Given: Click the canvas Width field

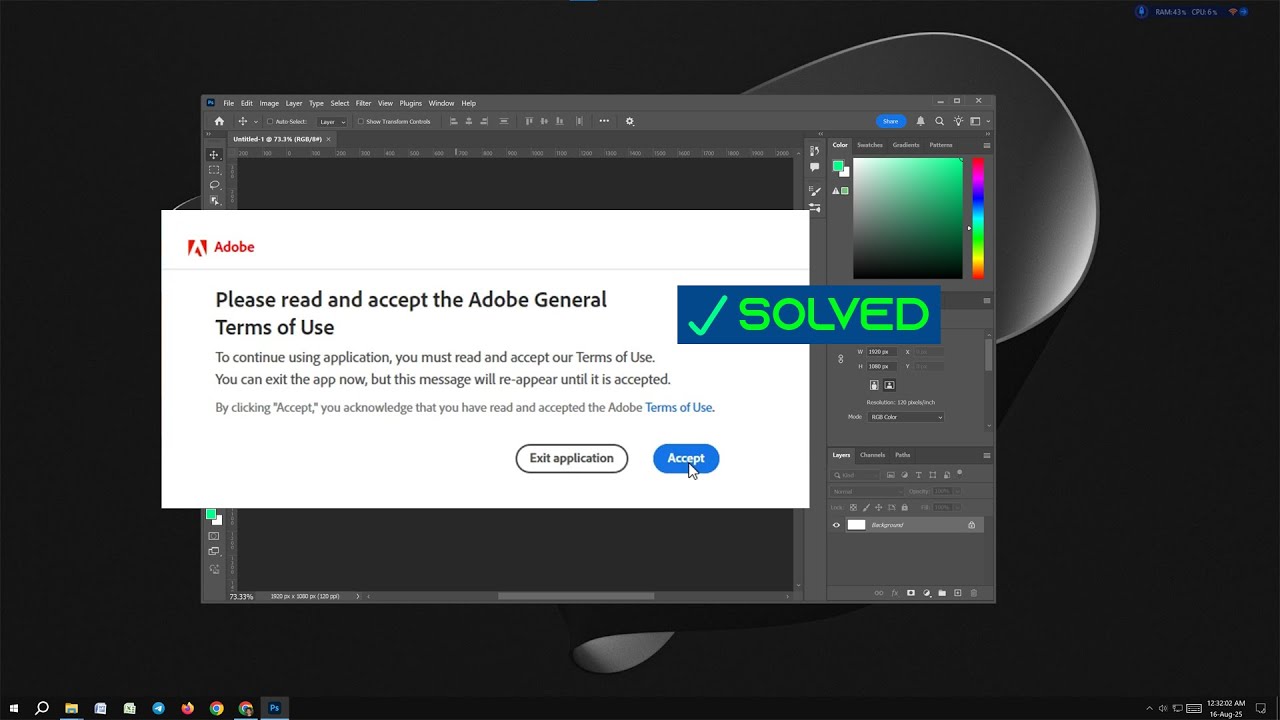Looking at the screenshot, I should click(884, 352).
